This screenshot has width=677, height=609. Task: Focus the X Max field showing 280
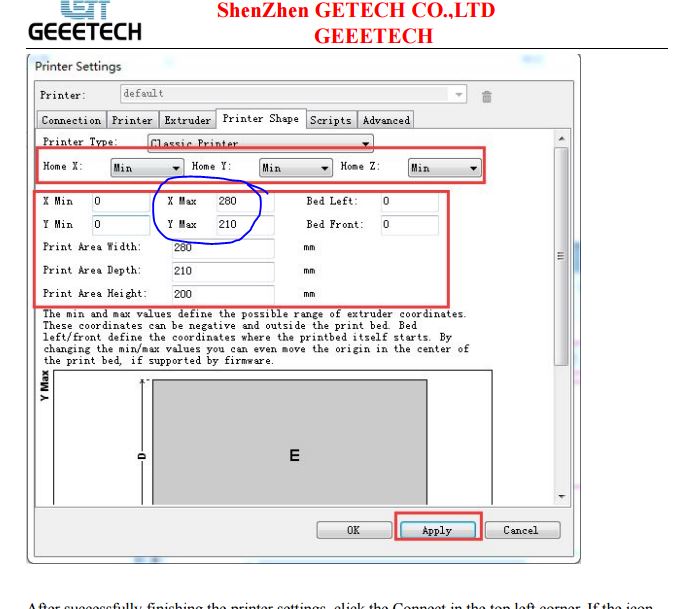point(245,202)
